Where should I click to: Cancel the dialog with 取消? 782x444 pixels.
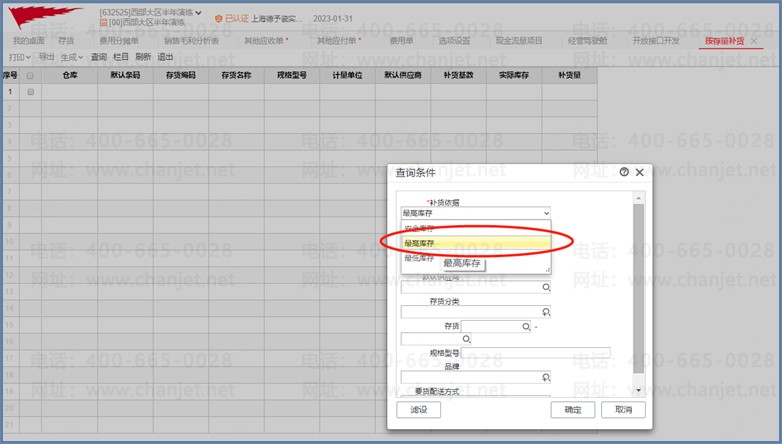(x=623, y=410)
